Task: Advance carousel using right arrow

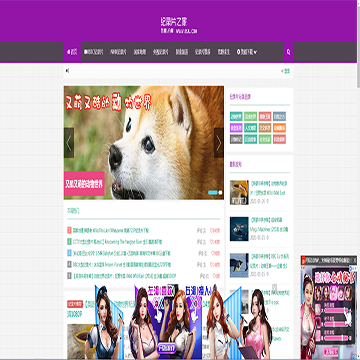Action: 219,143
